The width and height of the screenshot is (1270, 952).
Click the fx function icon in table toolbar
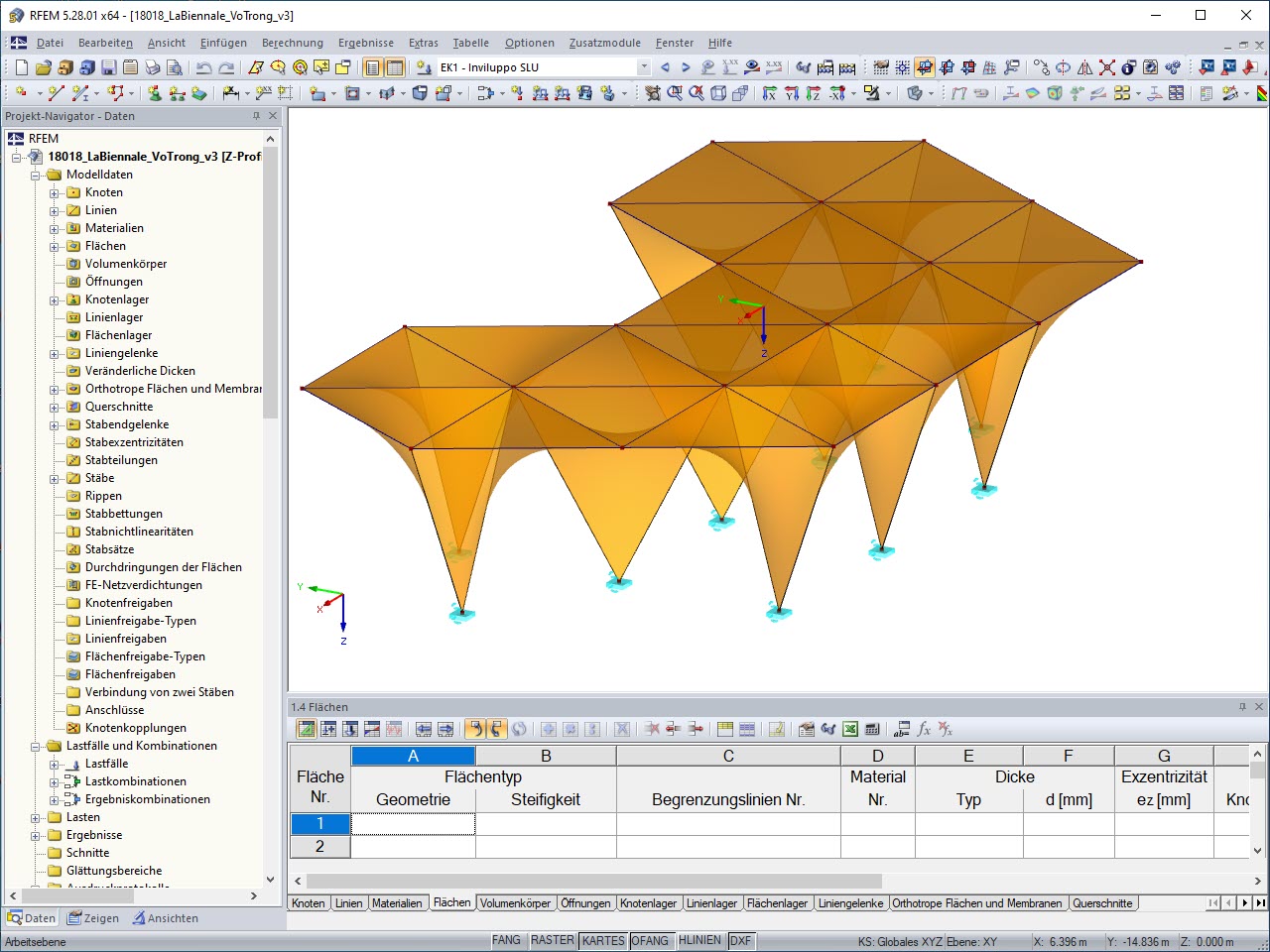pyautogui.click(x=927, y=729)
